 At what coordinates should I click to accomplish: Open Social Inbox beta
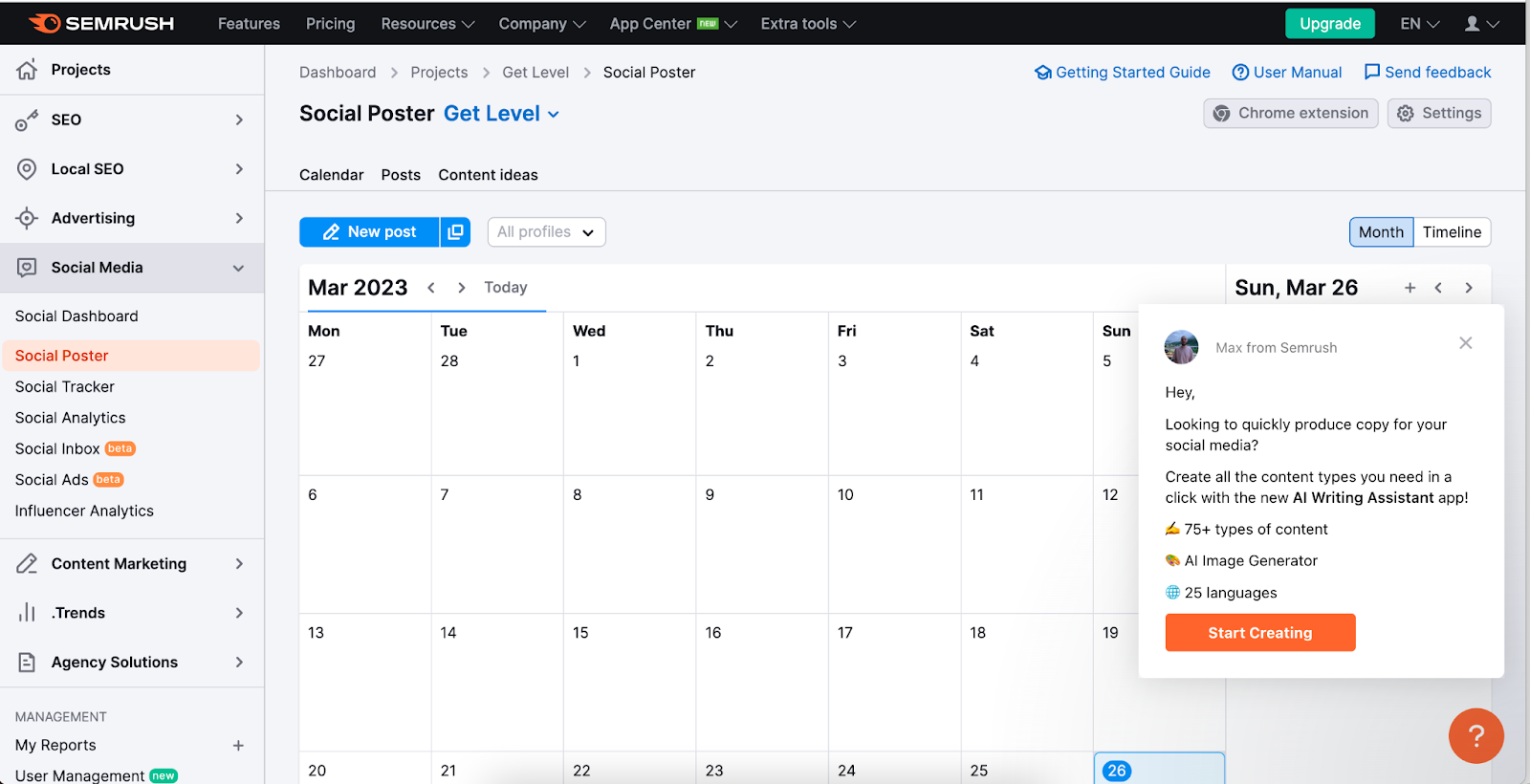point(76,448)
